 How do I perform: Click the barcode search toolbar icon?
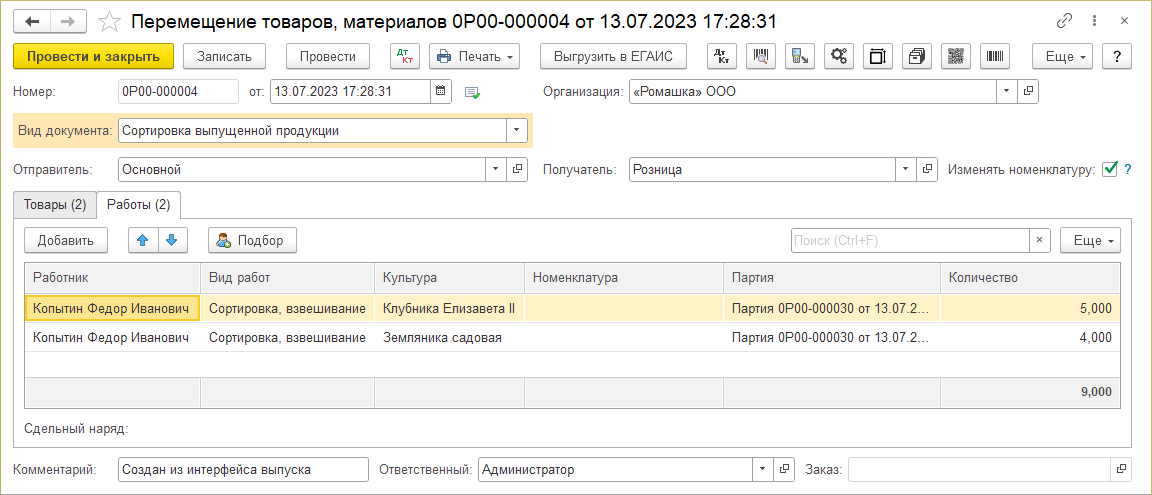760,57
